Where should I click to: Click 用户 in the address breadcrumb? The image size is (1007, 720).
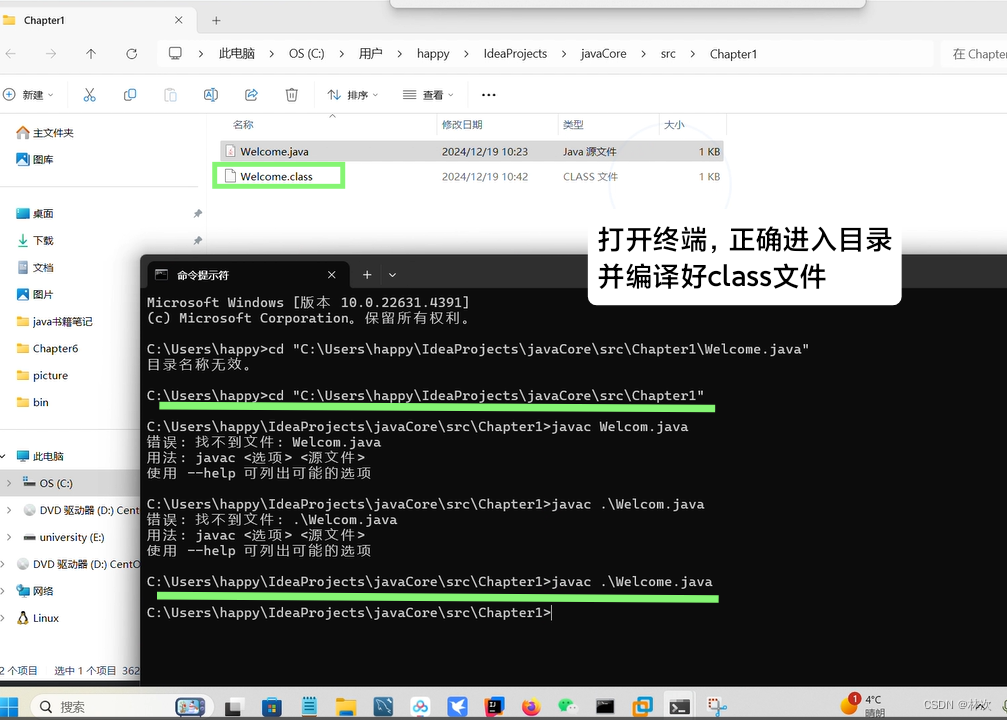pos(371,54)
